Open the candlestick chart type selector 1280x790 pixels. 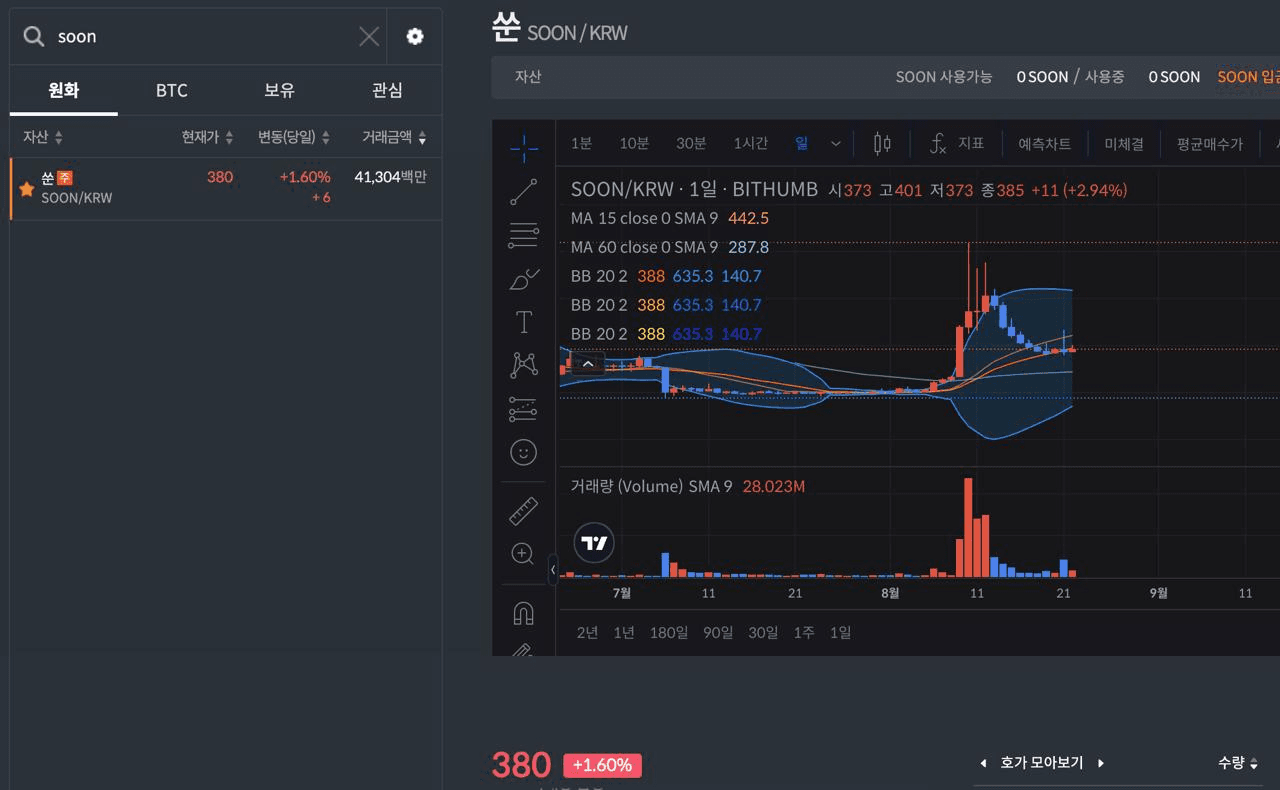tap(882, 143)
